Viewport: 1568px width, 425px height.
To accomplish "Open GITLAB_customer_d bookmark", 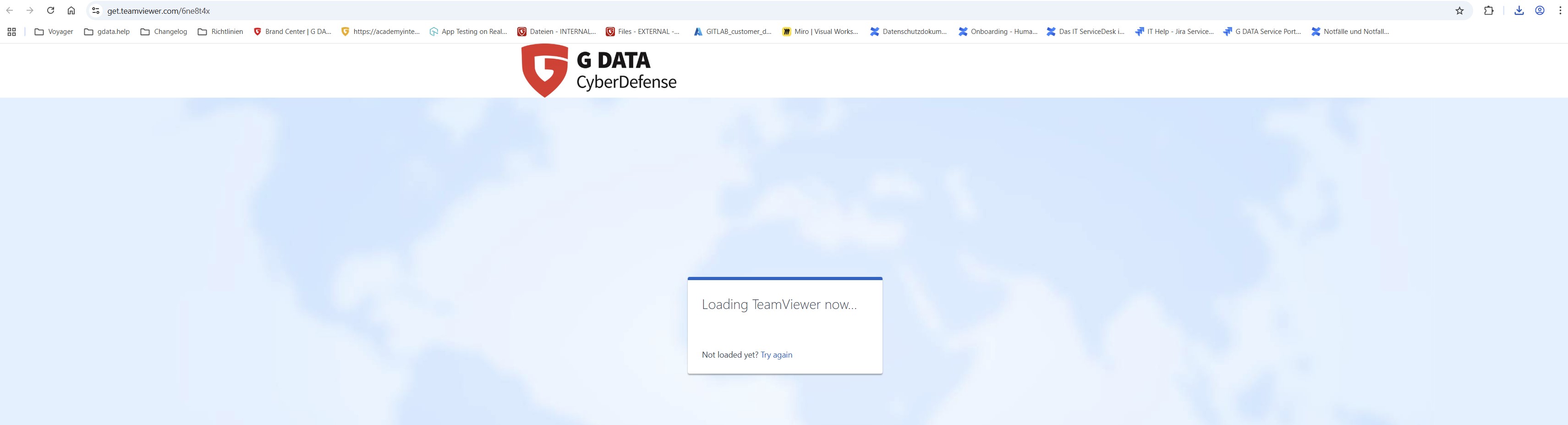I will (733, 32).
